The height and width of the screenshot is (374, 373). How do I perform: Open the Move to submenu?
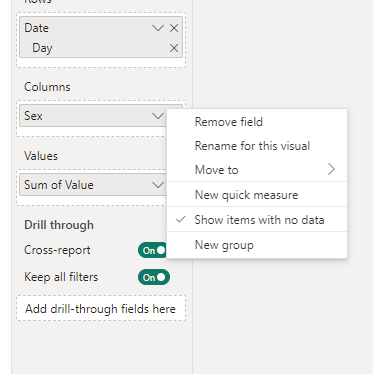pos(257,170)
